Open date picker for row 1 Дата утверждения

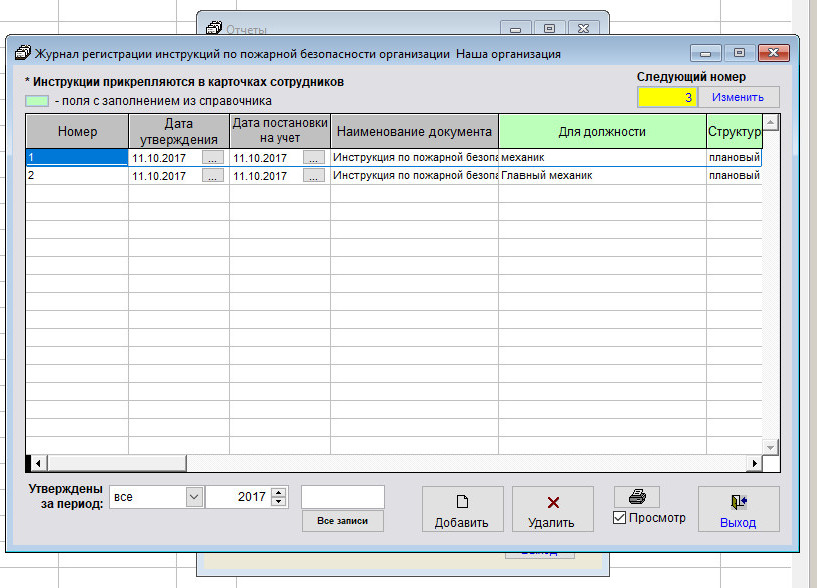point(213,158)
